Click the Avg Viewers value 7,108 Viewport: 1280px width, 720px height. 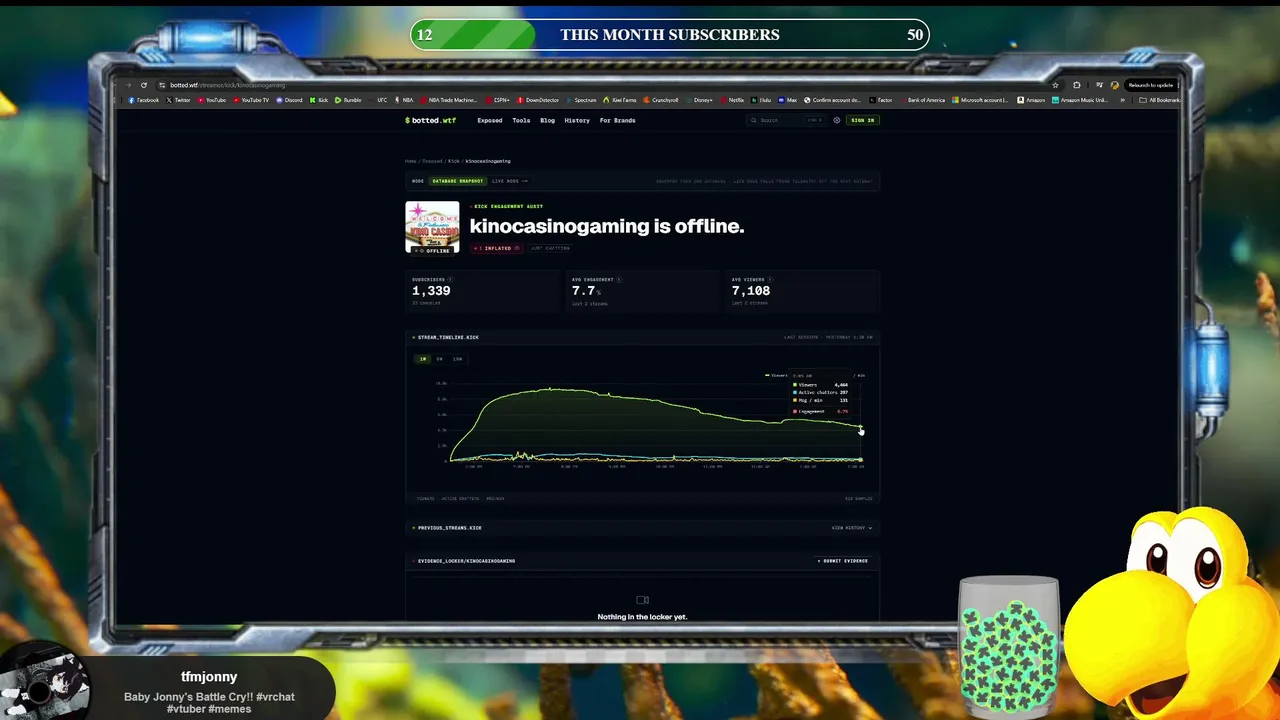point(751,291)
